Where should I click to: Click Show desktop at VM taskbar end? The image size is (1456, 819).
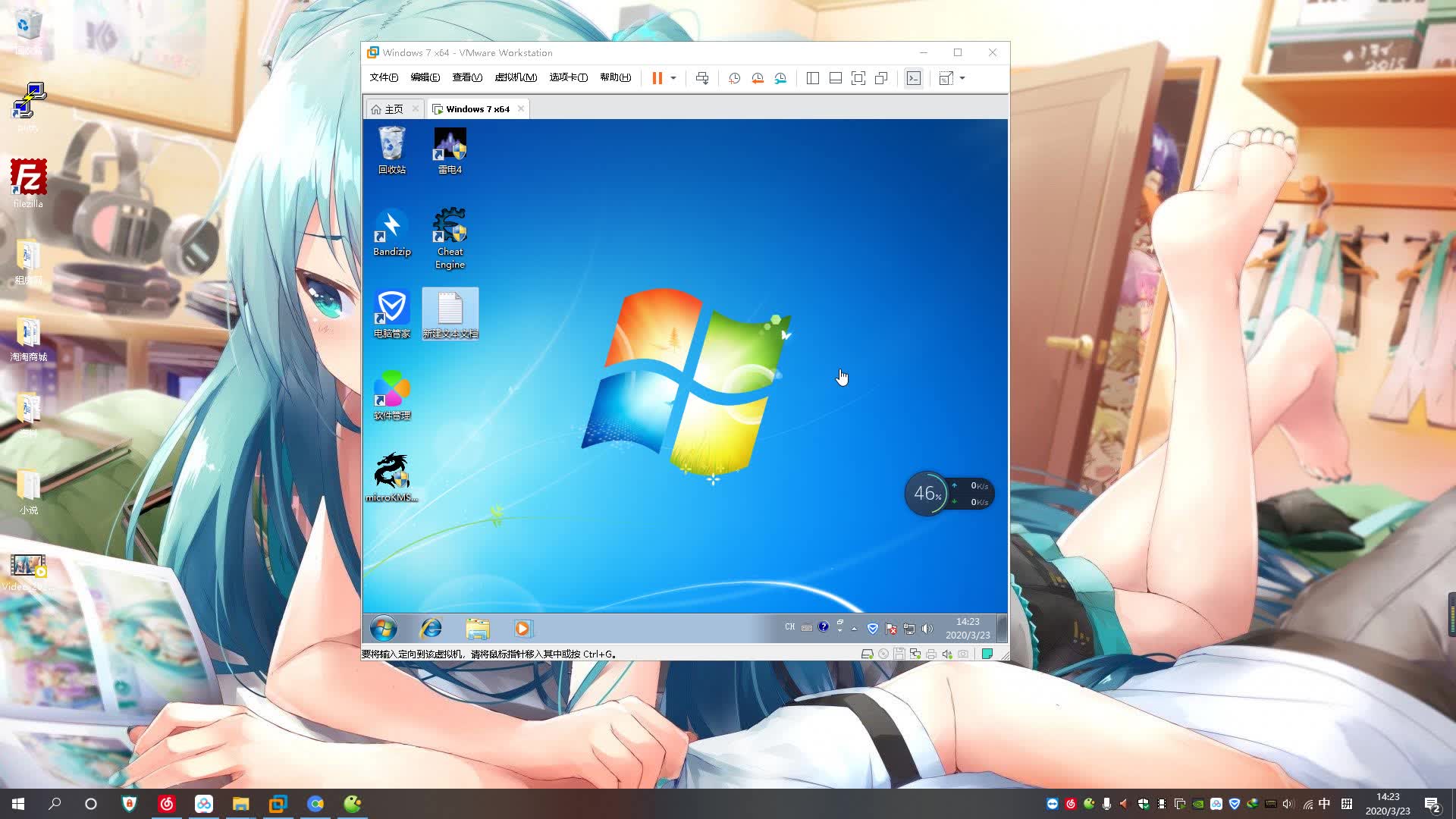click(x=1002, y=629)
